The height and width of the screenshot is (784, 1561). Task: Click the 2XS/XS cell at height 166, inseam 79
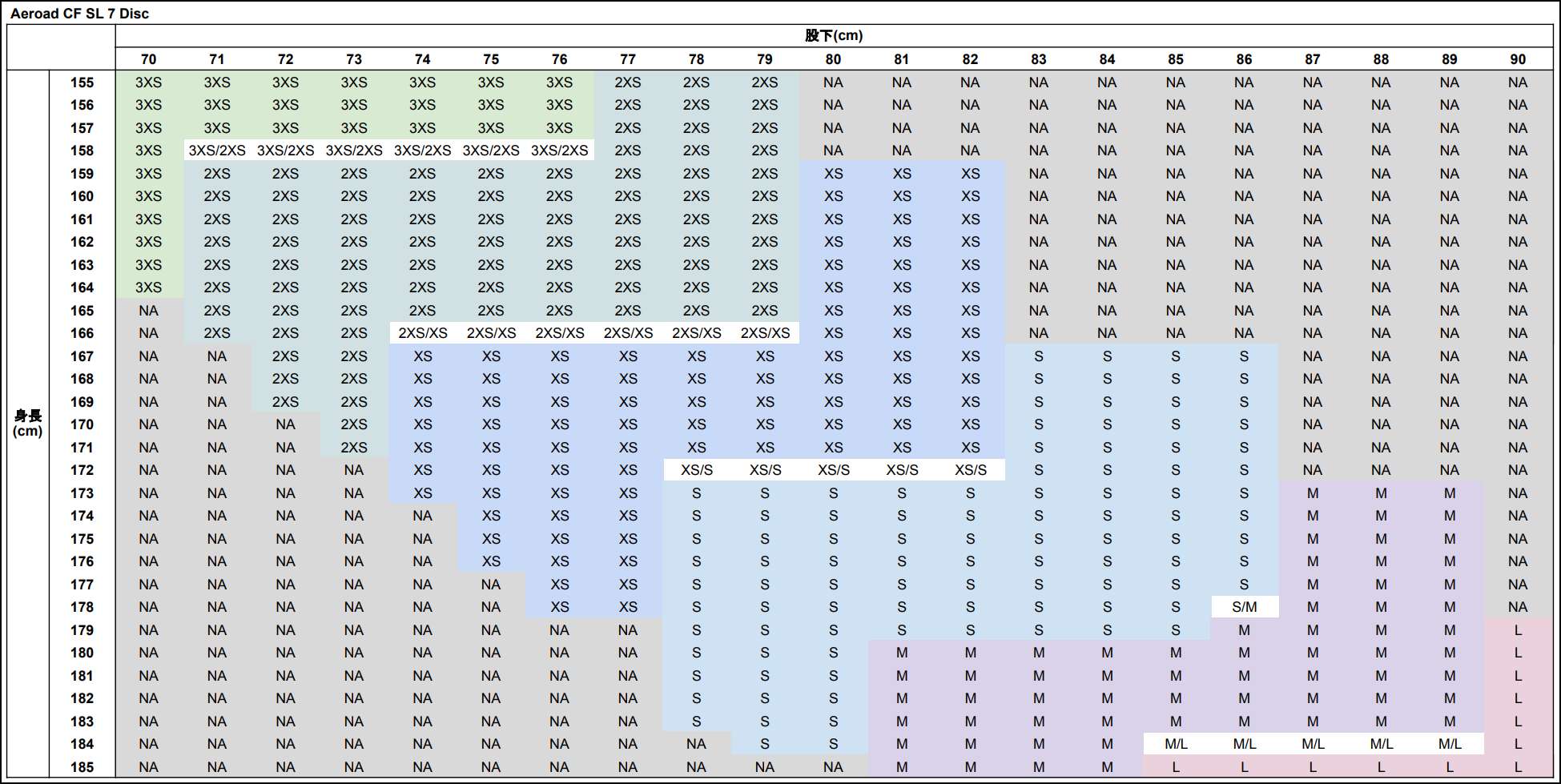coord(765,333)
